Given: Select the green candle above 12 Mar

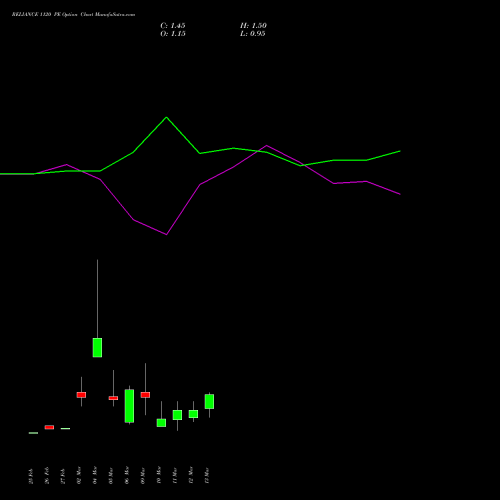Looking at the screenshot, I should click(193, 414).
